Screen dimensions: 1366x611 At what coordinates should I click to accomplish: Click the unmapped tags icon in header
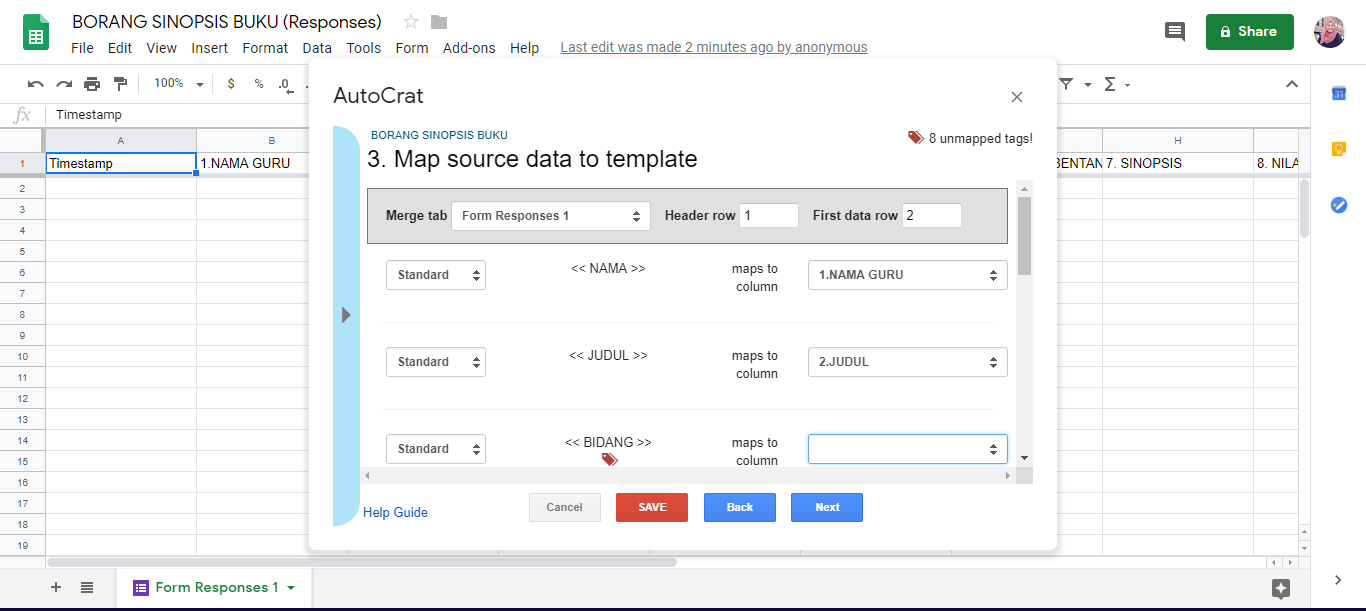[915, 138]
